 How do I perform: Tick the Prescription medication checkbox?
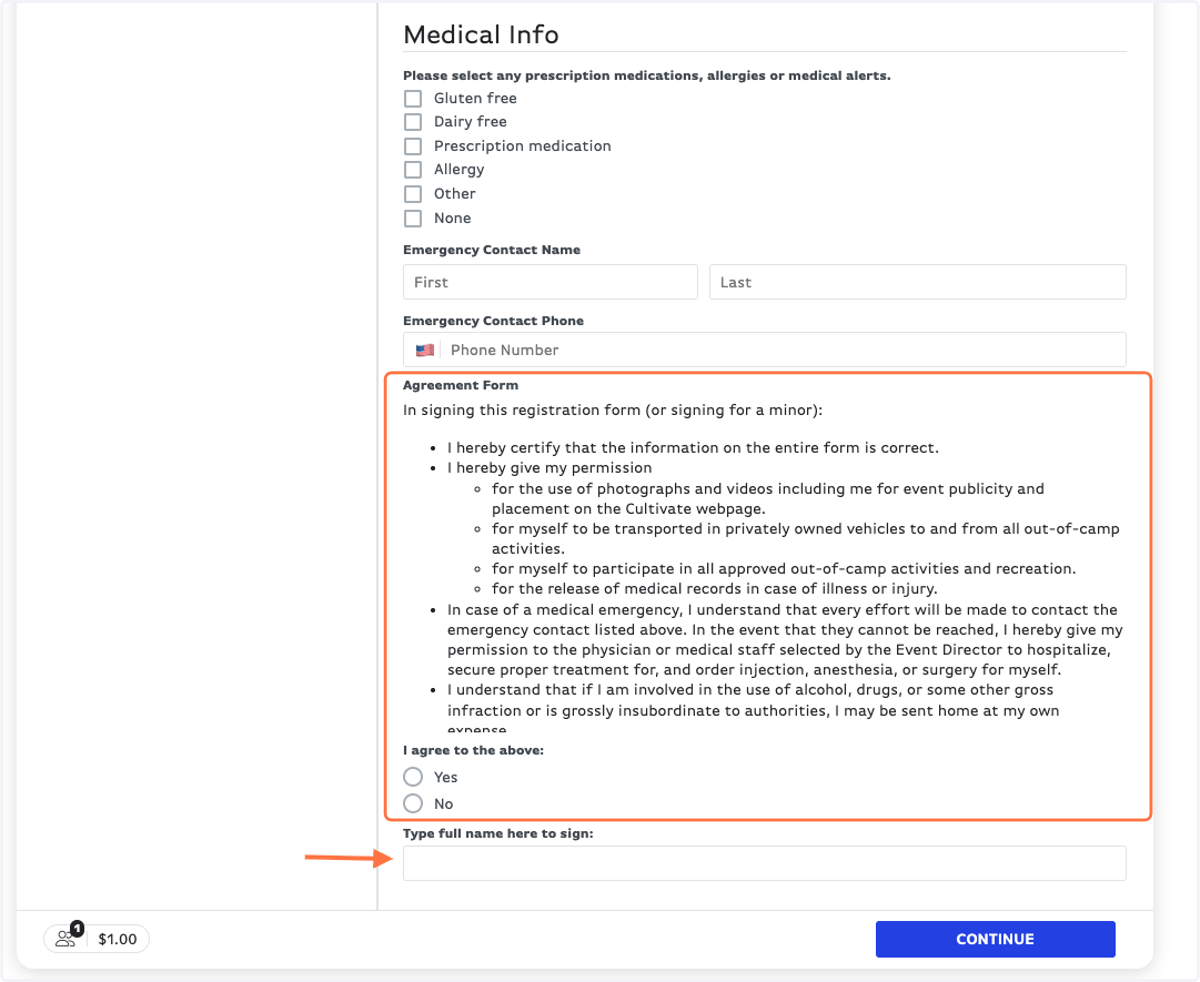click(x=412, y=146)
